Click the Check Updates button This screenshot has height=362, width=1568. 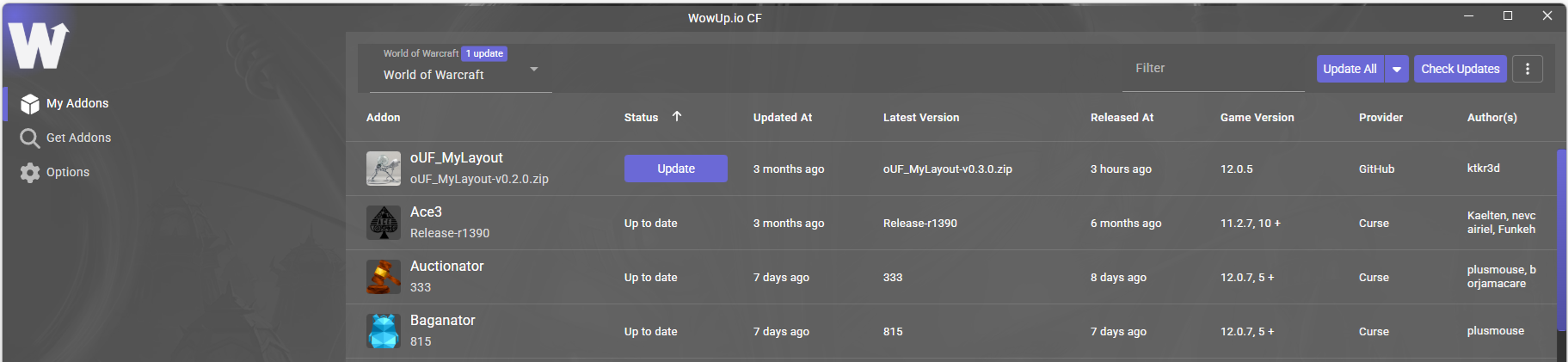pyautogui.click(x=1460, y=69)
